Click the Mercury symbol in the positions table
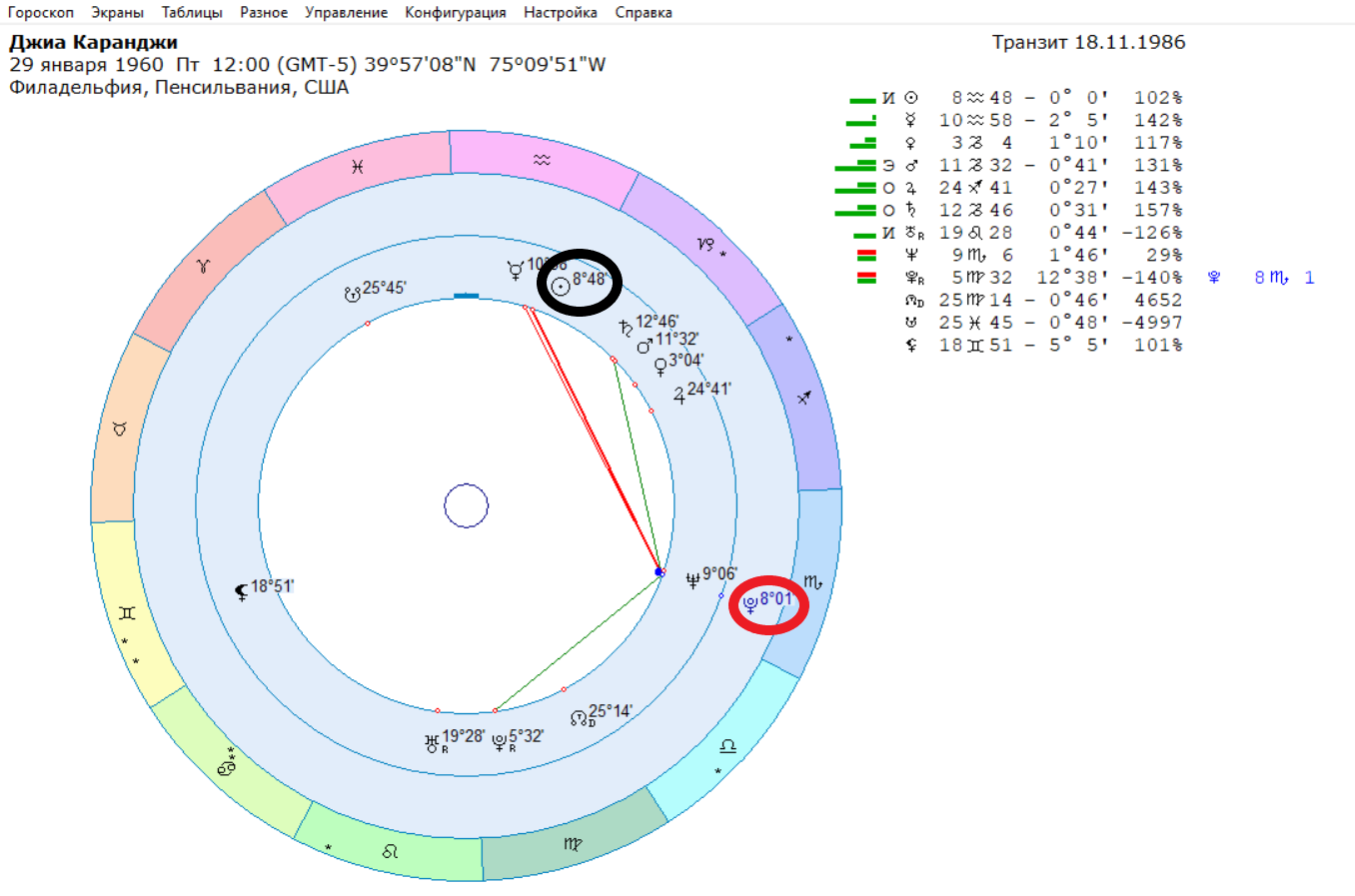The height and width of the screenshot is (896, 1355). [911, 120]
